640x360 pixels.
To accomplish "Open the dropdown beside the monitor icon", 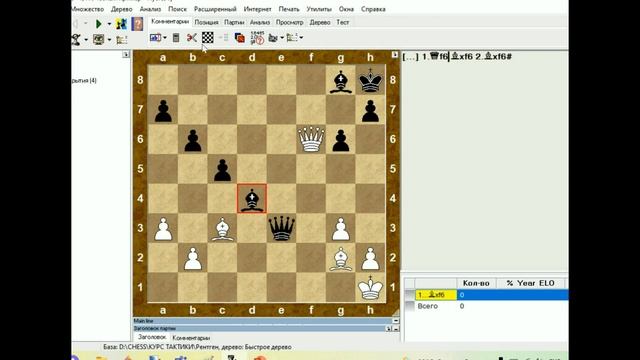I will click(x=109, y=40).
